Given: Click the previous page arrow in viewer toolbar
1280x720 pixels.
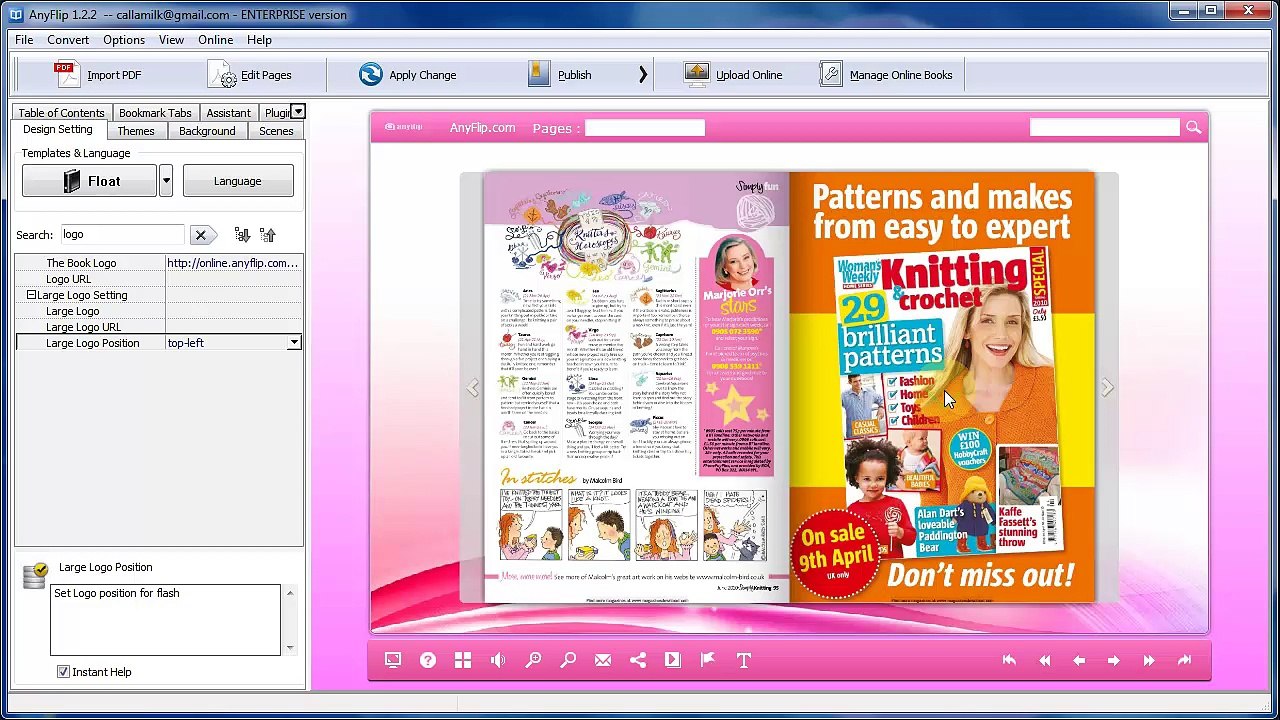Looking at the screenshot, I should [1079, 660].
